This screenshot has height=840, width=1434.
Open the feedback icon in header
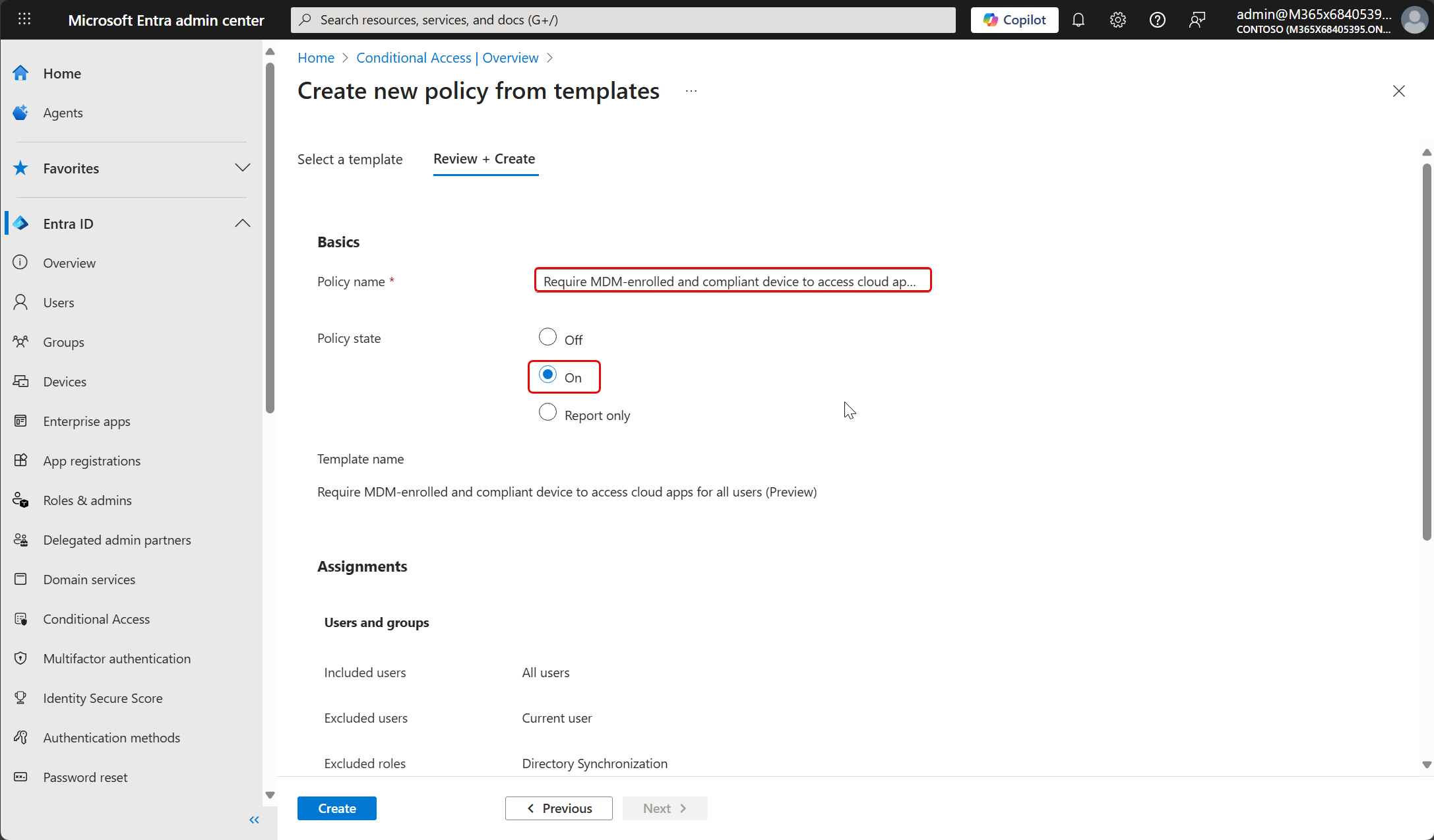tap(1197, 20)
